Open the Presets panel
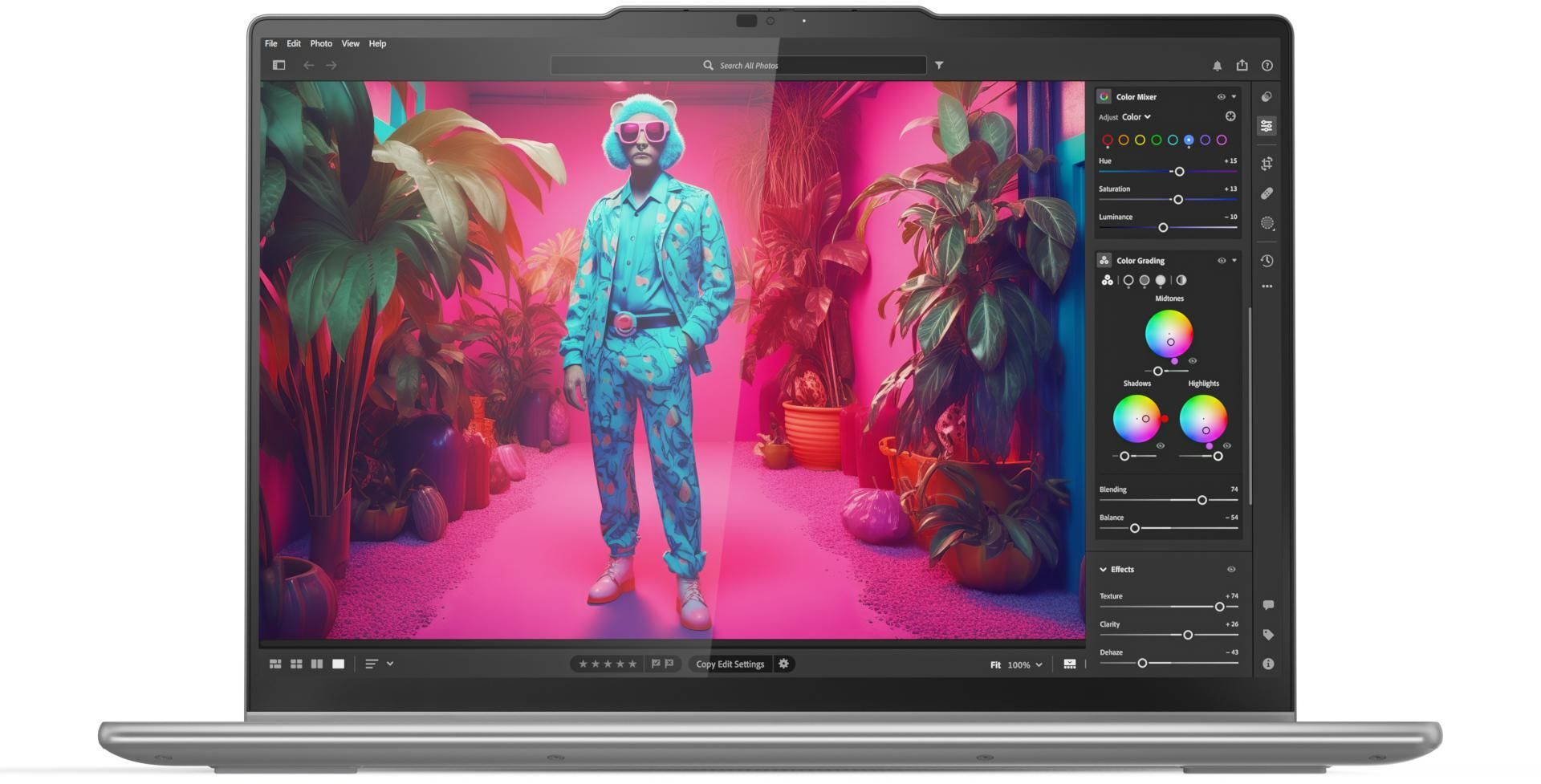Image resolution: width=1541 pixels, height=784 pixels. pyautogui.click(x=1267, y=96)
